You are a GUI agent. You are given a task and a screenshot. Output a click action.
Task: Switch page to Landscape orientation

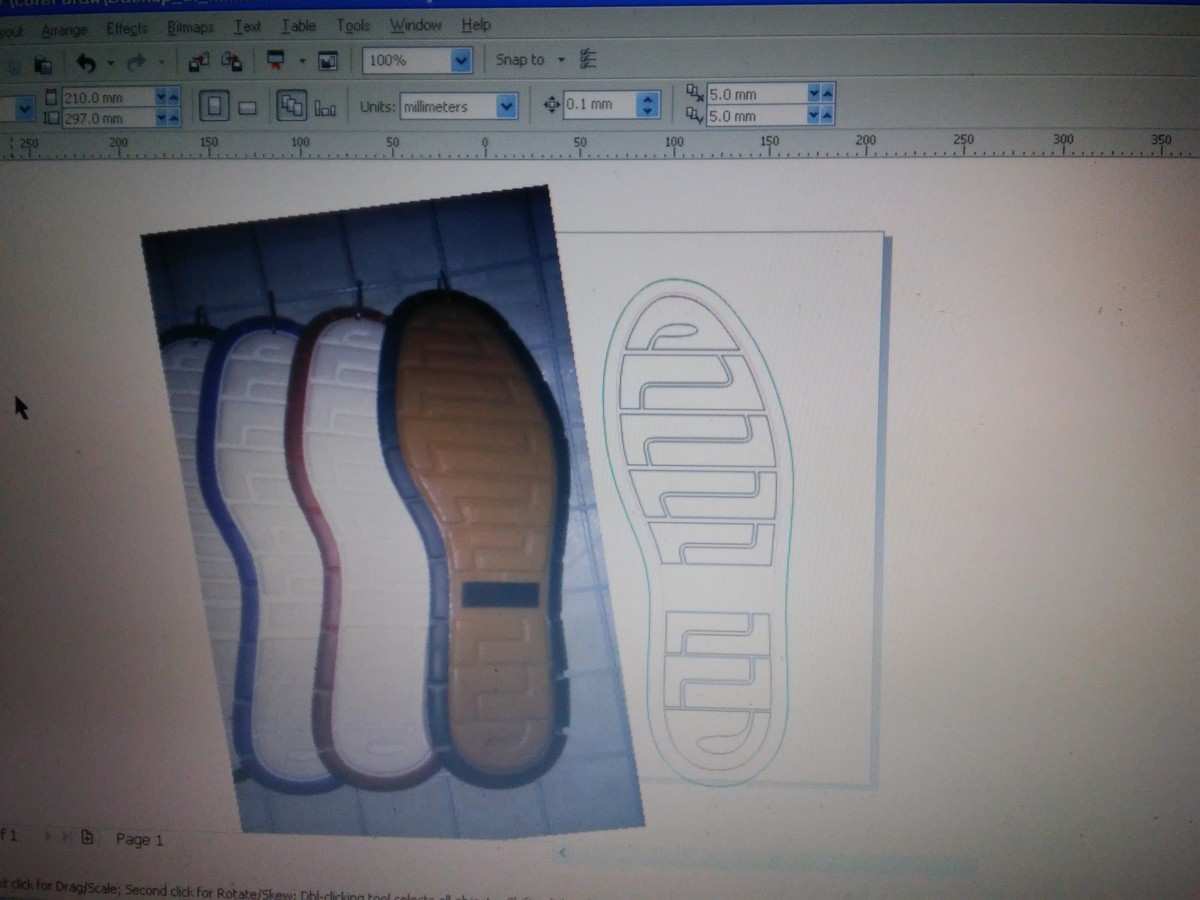248,107
